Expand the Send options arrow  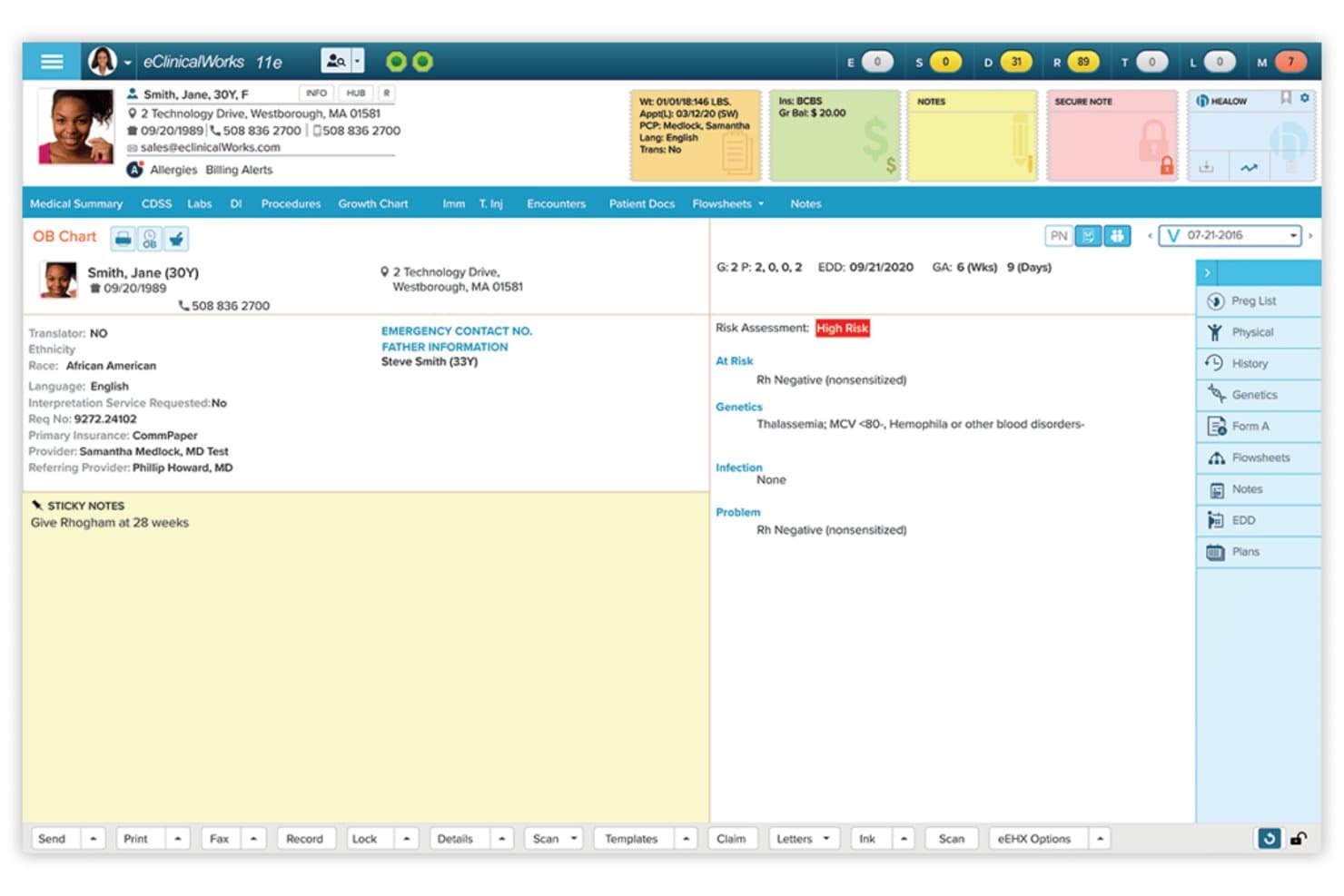pos(93,839)
